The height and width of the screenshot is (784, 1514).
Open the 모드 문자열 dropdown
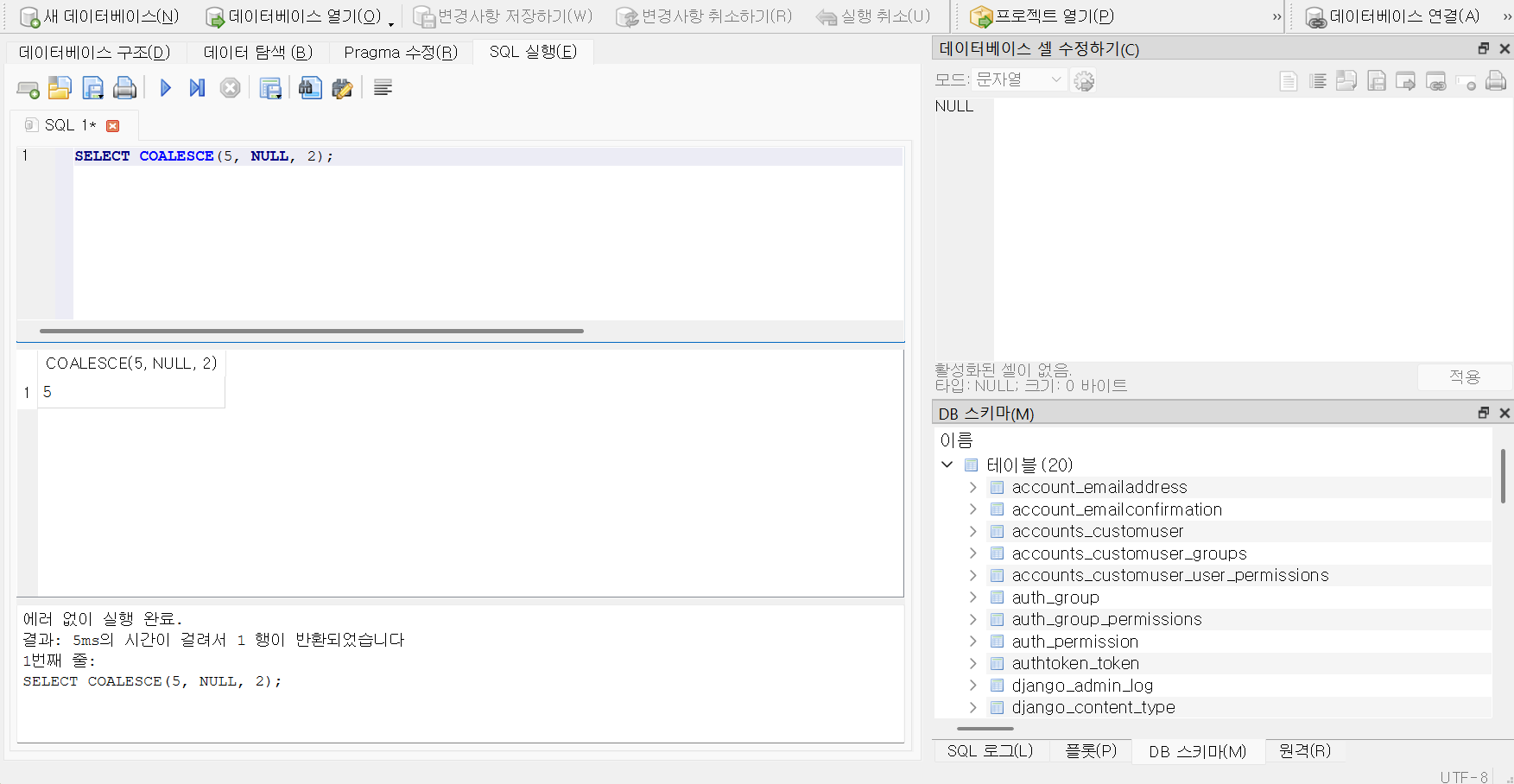(x=1019, y=80)
